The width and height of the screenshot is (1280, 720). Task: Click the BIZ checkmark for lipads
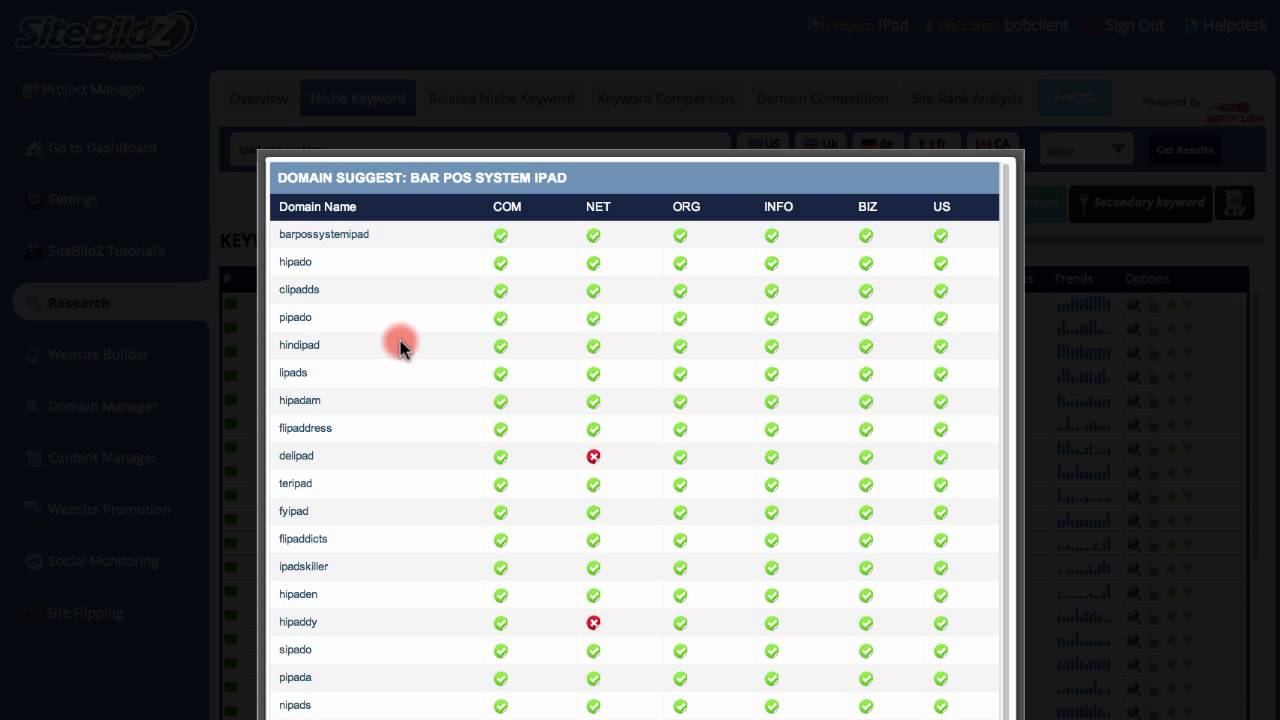[x=866, y=374]
